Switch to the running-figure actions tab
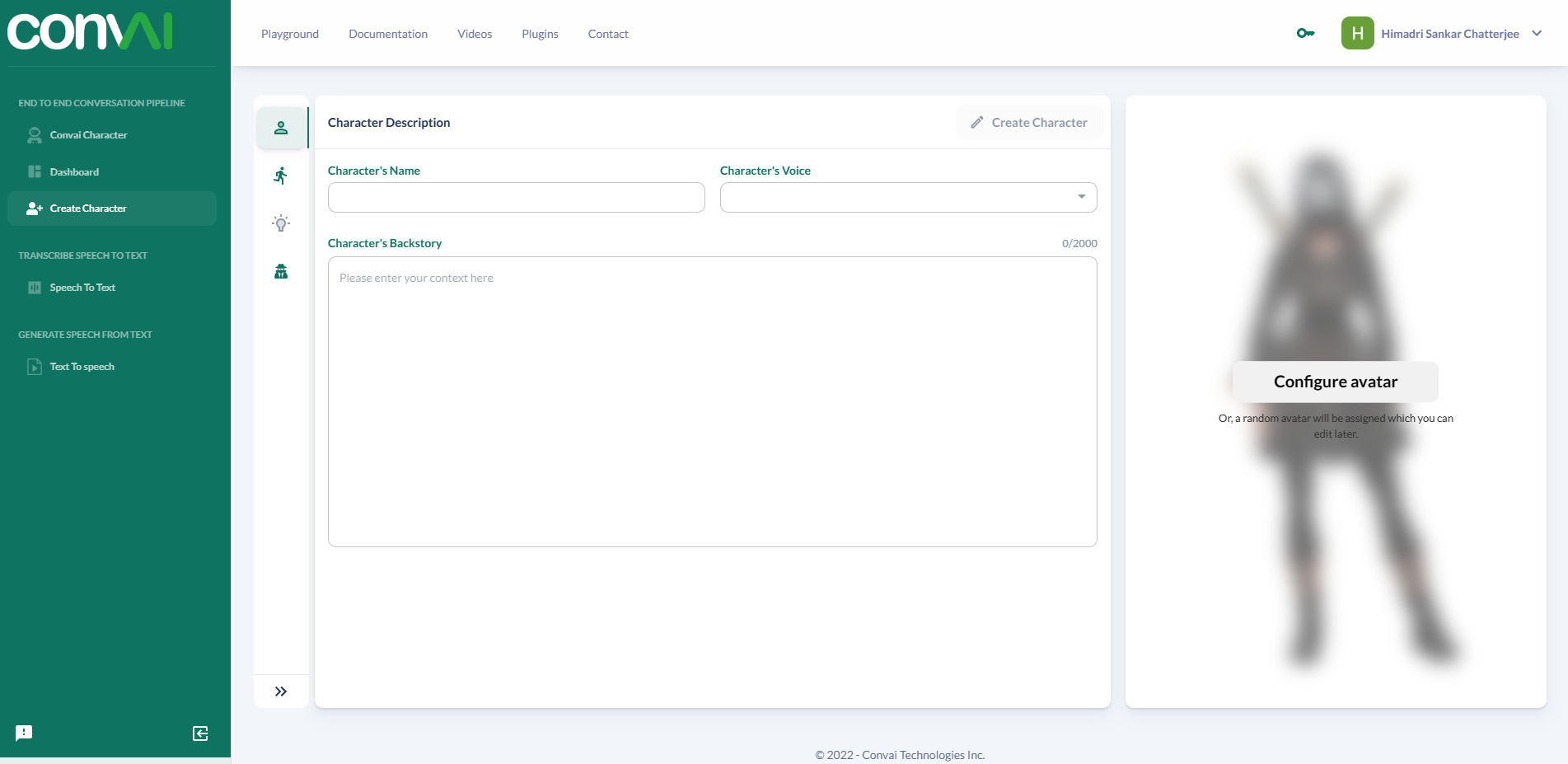Image resolution: width=1568 pixels, height=764 pixels. [281, 176]
